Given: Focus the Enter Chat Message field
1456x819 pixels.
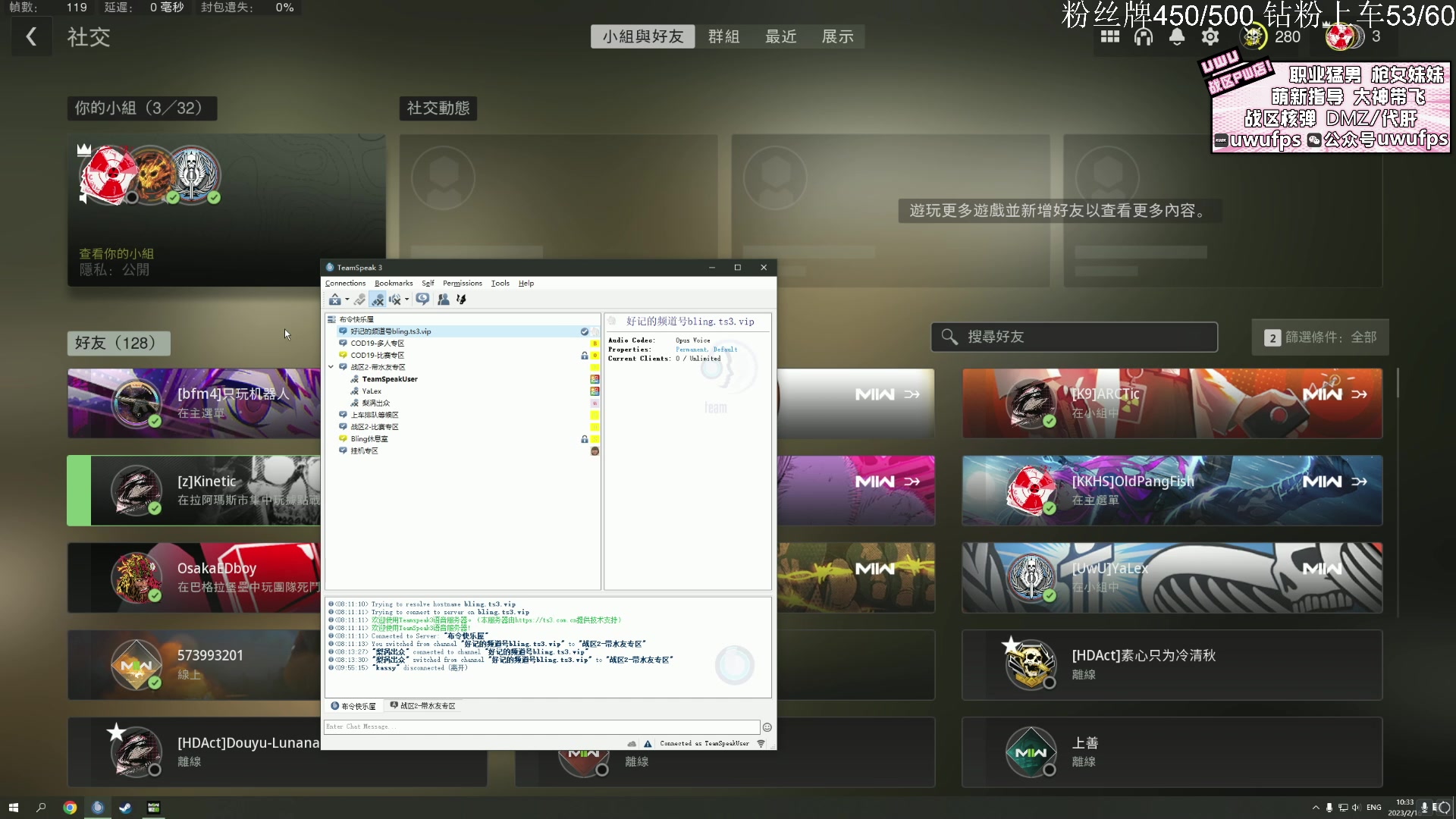Looking at the screenshot, I should pos(542,727).
